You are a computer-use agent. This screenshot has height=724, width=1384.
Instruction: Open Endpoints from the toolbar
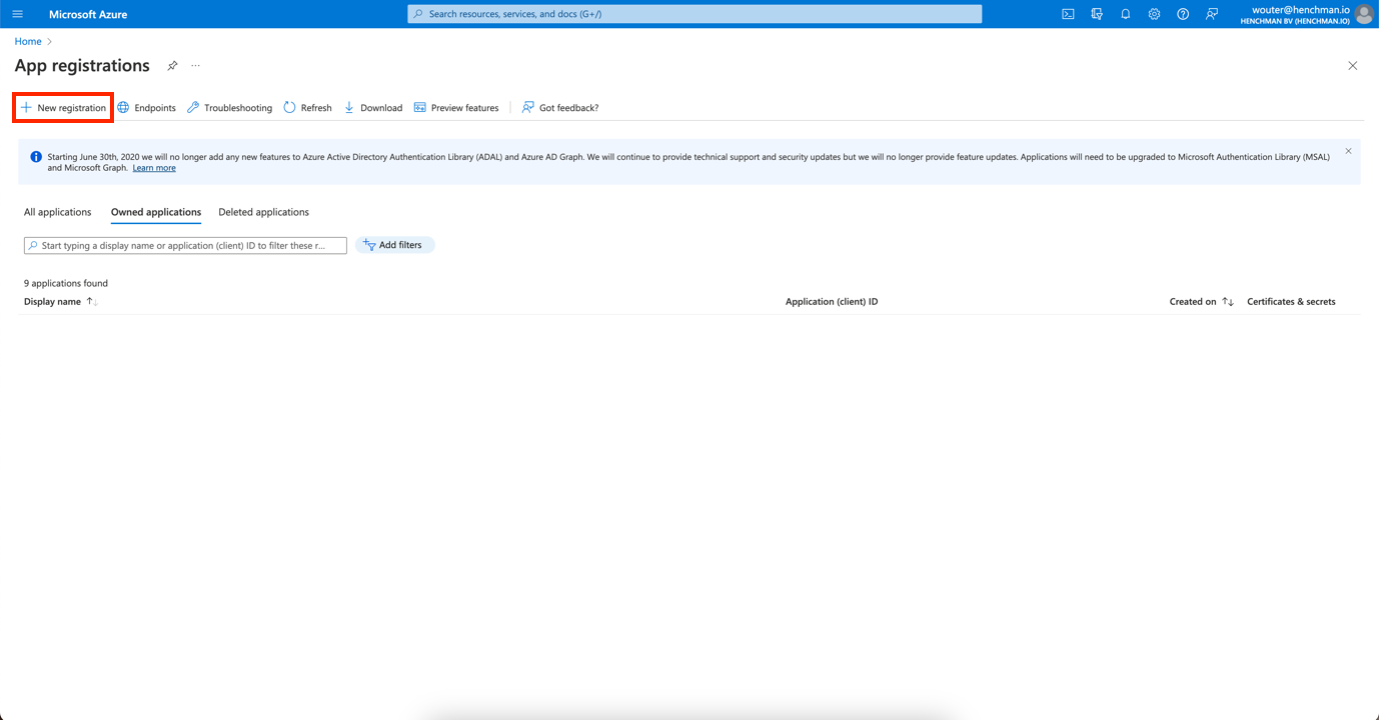tap(146, 108)
